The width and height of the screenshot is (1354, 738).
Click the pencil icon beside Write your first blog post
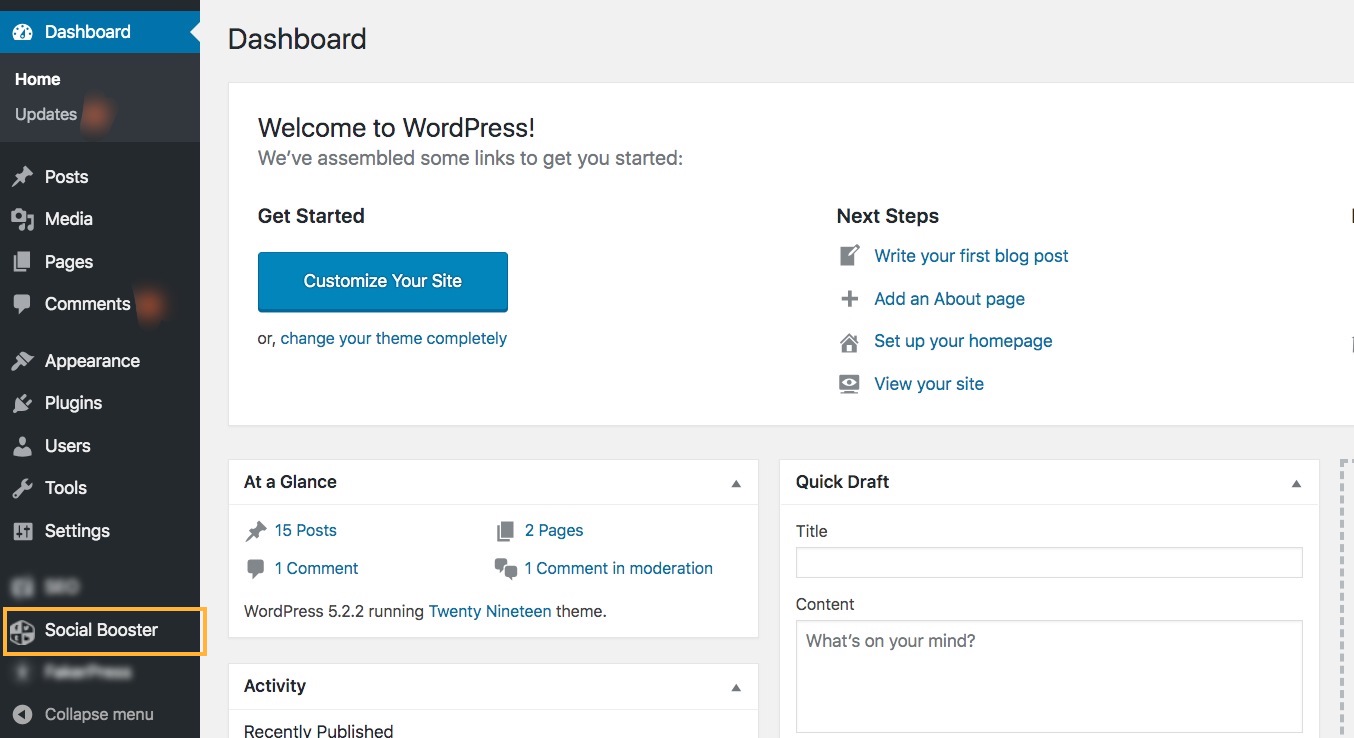click(849, 256)
